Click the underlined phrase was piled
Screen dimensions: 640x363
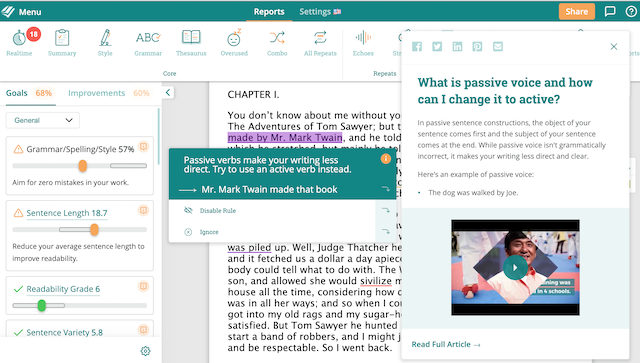pyautogui.click(x=249, y=247)
